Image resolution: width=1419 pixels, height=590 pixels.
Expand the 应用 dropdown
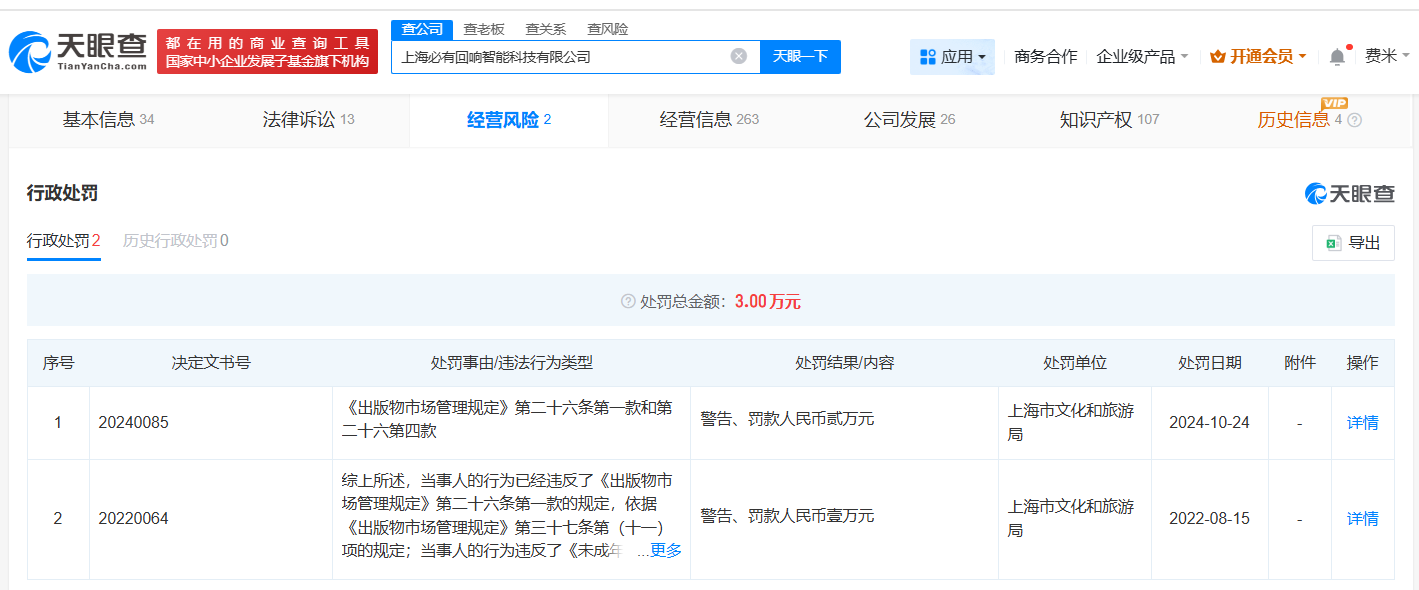pos(952,57)
